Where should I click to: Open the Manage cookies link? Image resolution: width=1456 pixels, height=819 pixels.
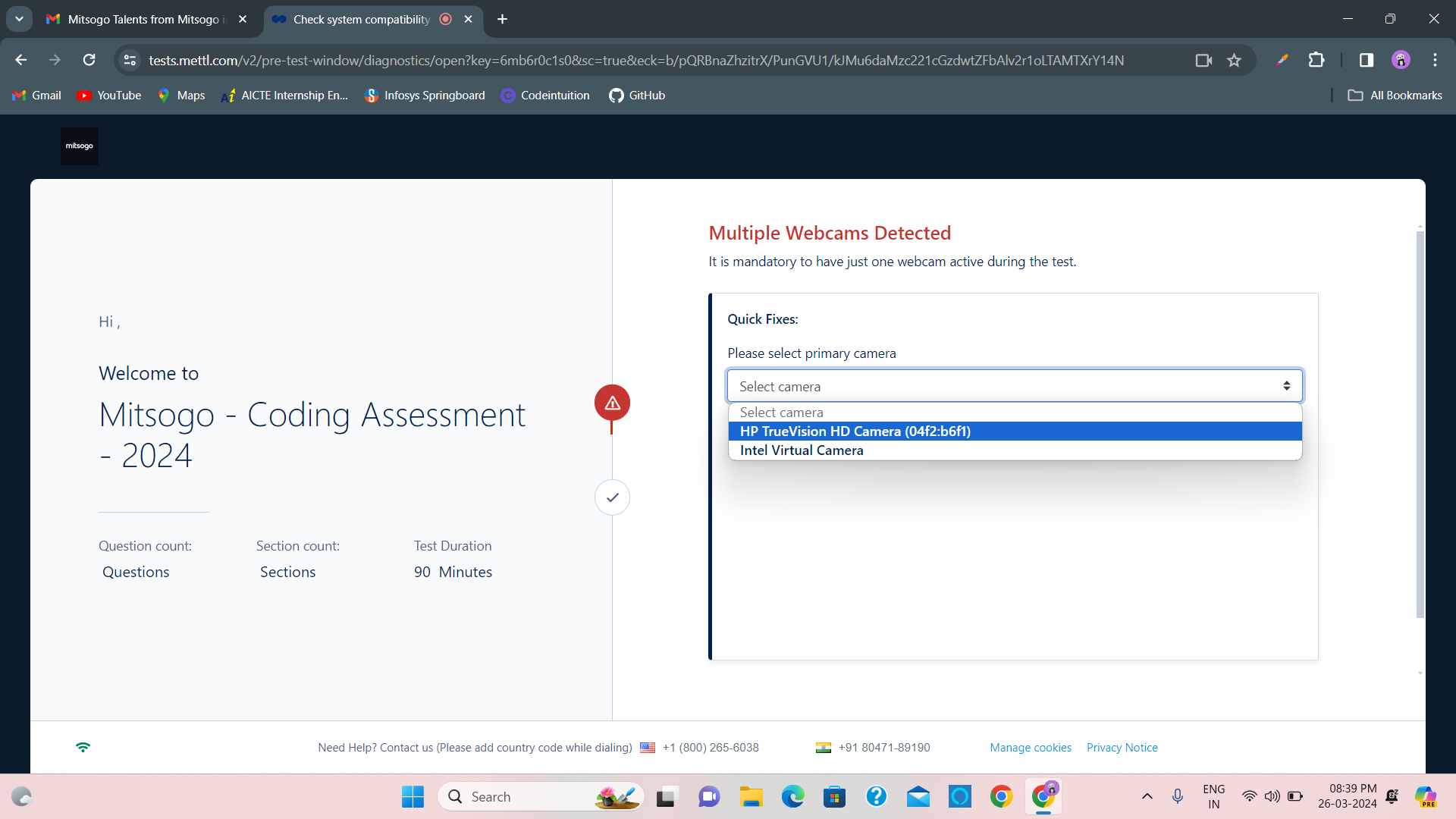tap(1030, 748)
